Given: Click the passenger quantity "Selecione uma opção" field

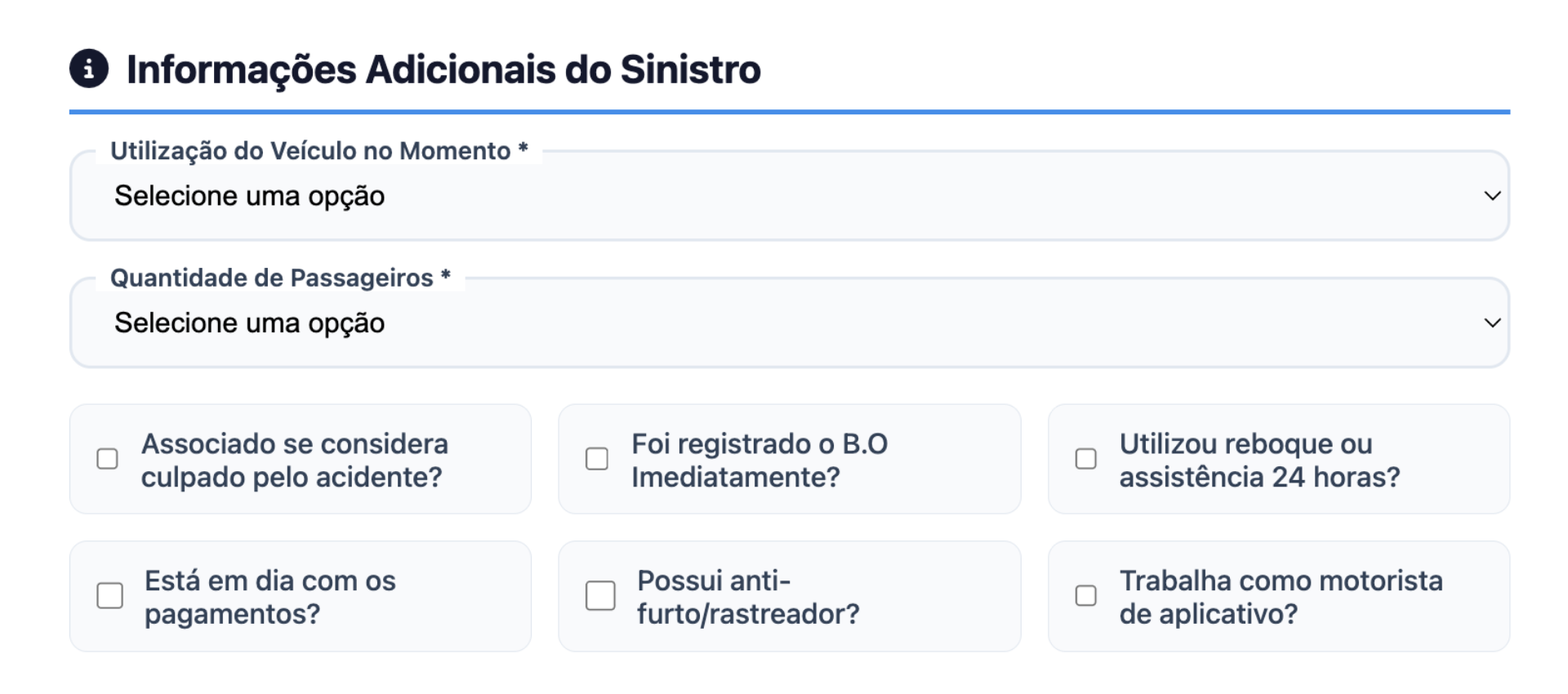Looking at the screenshot, I should pyautogui.click(x=249, y=322).
